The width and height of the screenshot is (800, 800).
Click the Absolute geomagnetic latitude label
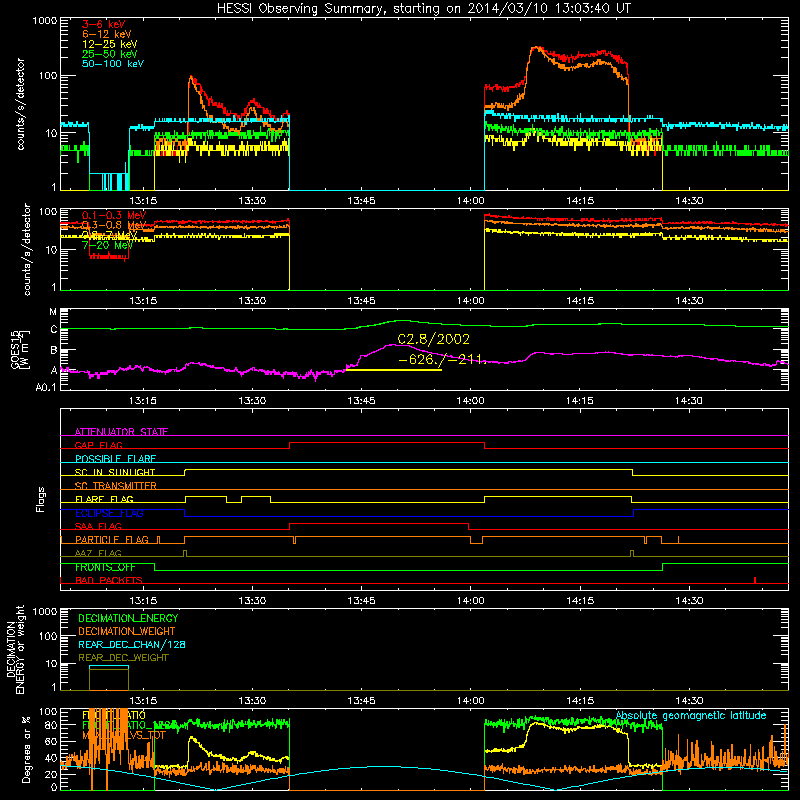691,715
